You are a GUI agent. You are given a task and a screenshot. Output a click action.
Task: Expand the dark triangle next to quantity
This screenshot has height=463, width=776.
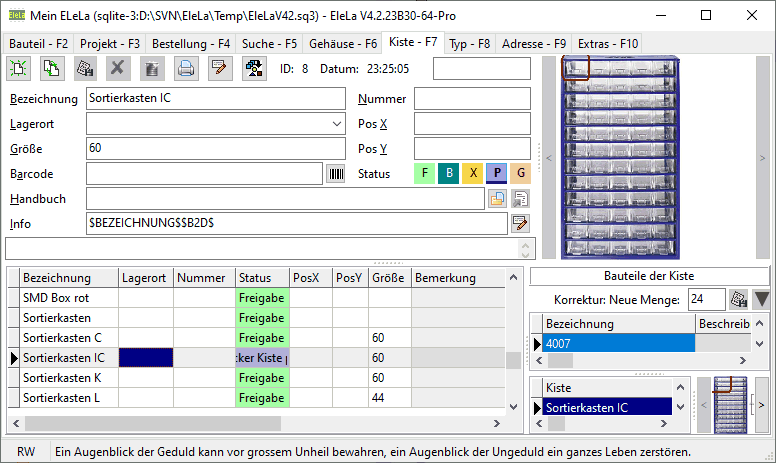point(761,299)
